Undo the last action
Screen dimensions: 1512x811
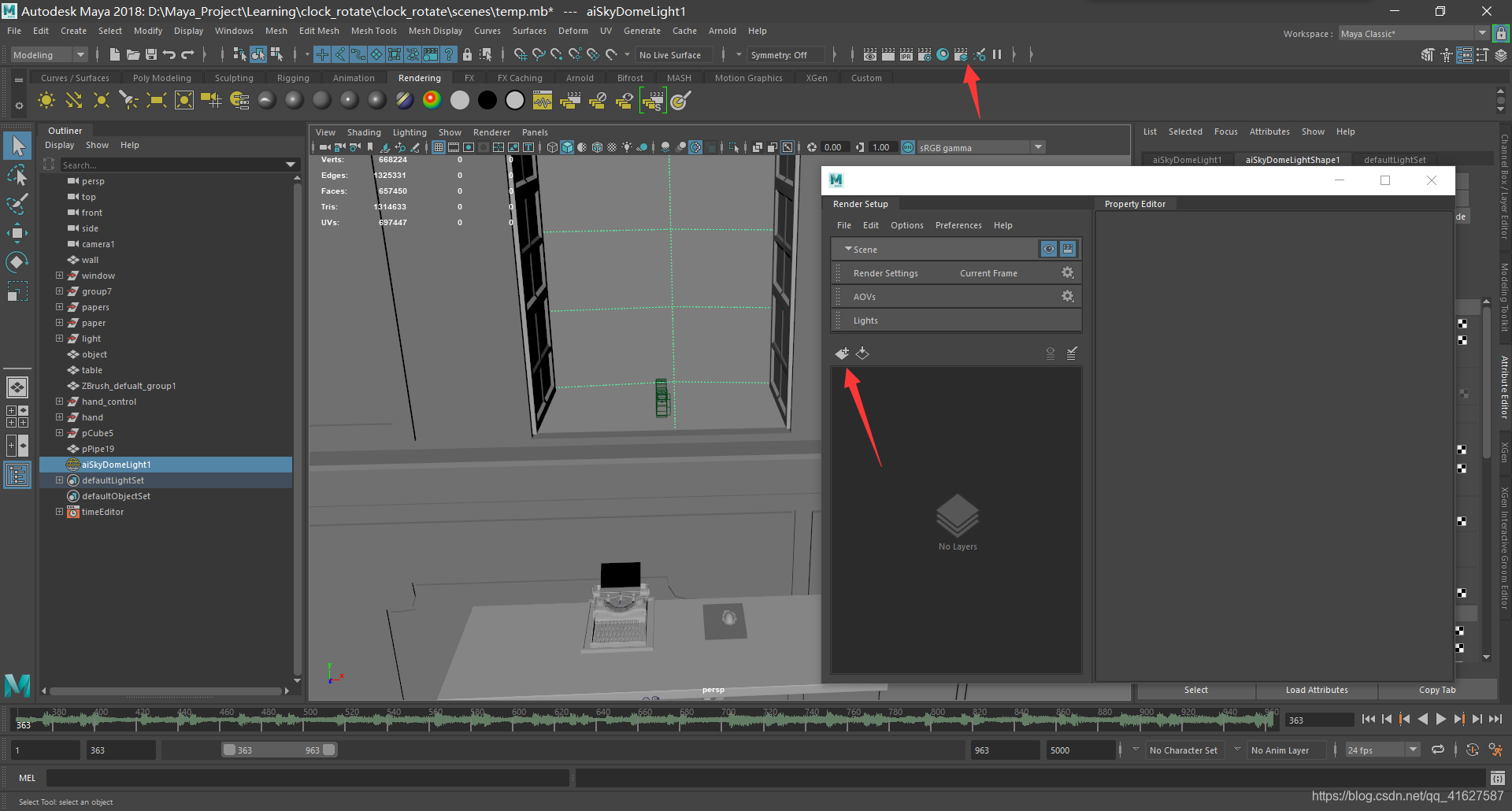tap(169, 54)
